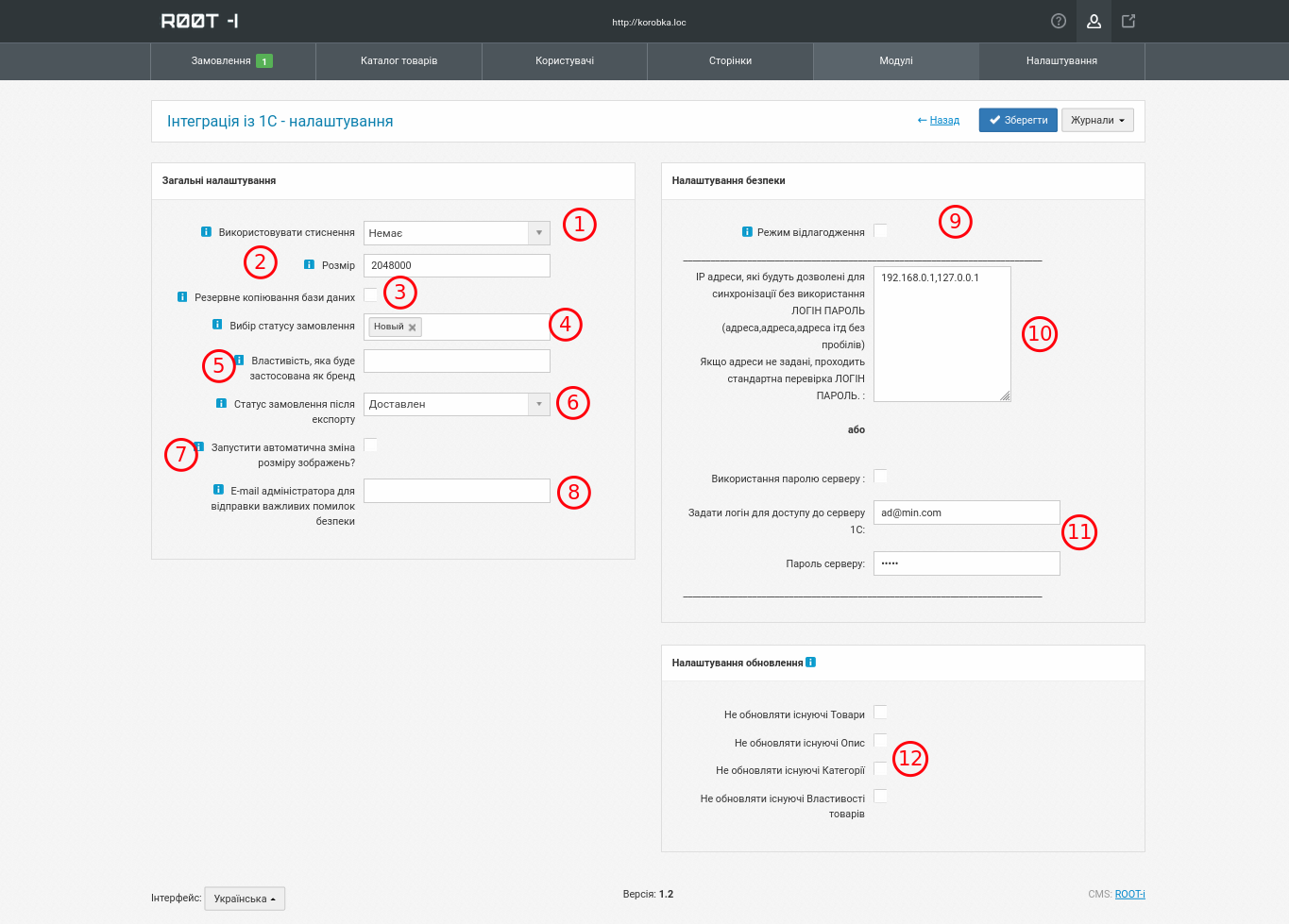This screenshot has height=924, width=1289.
Task: Click the Налаштування безпеки panel heading
Action: pyautogui.click(x=728, y=180)
